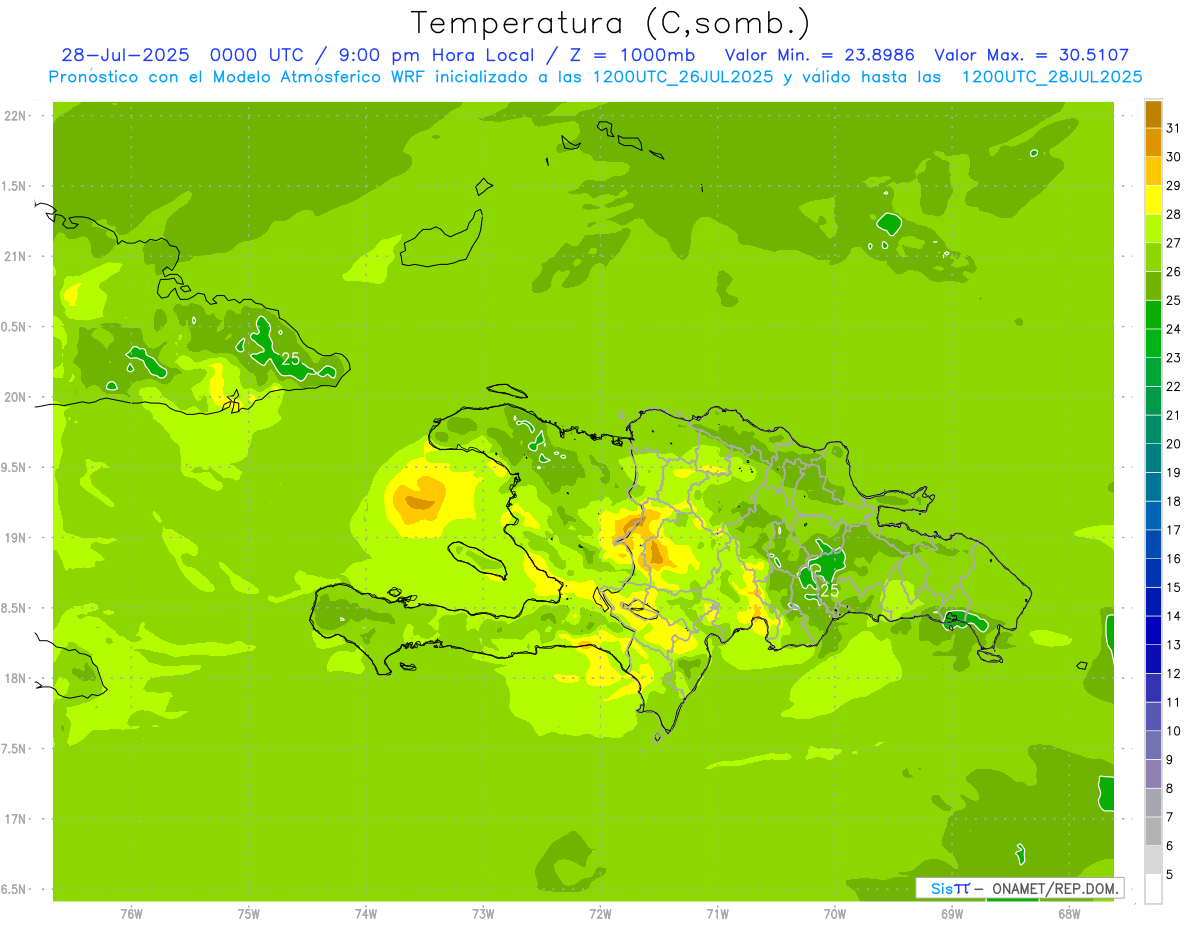Pick the orange legend swatch between 30 and 31
This screenshot has width=1200, height=927.
coord(1153,143)
